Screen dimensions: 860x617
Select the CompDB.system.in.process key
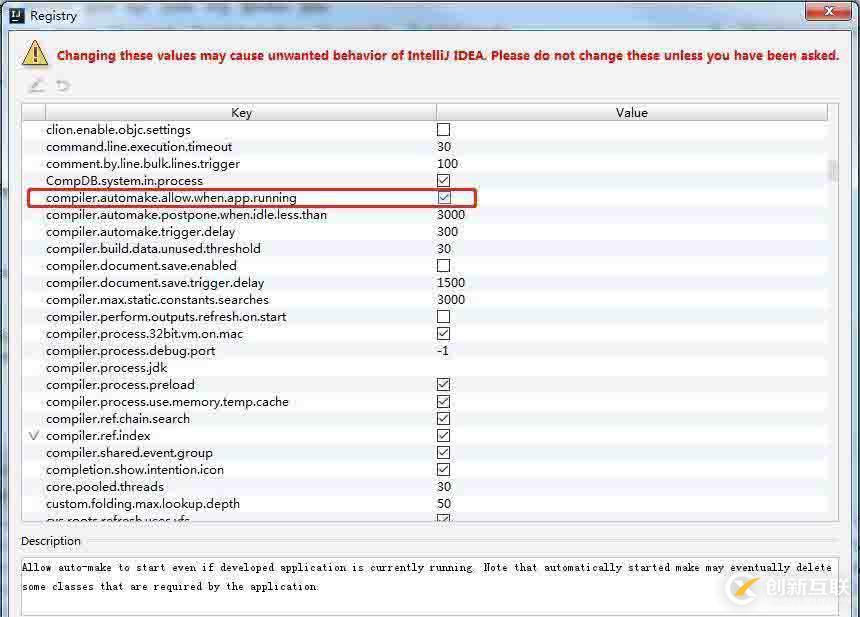click(125, 180)
